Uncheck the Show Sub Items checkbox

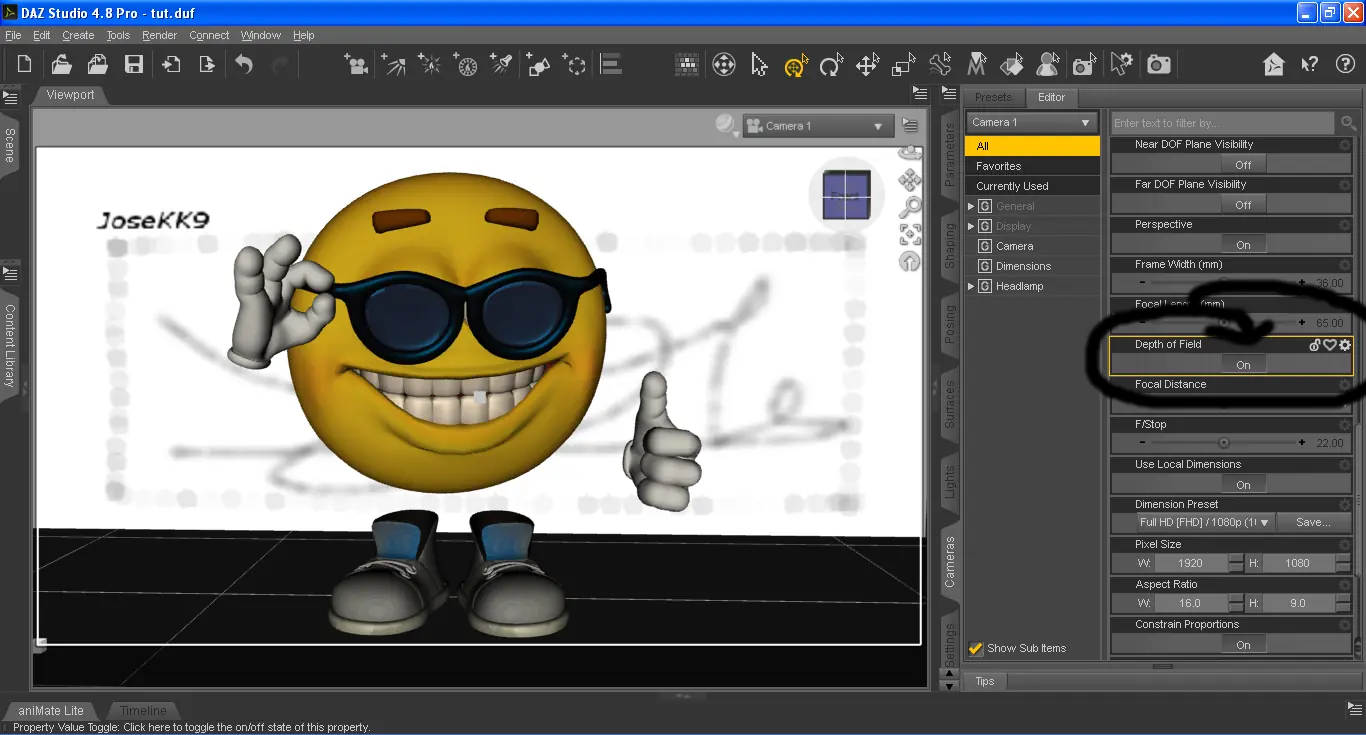tap(976, 648)
